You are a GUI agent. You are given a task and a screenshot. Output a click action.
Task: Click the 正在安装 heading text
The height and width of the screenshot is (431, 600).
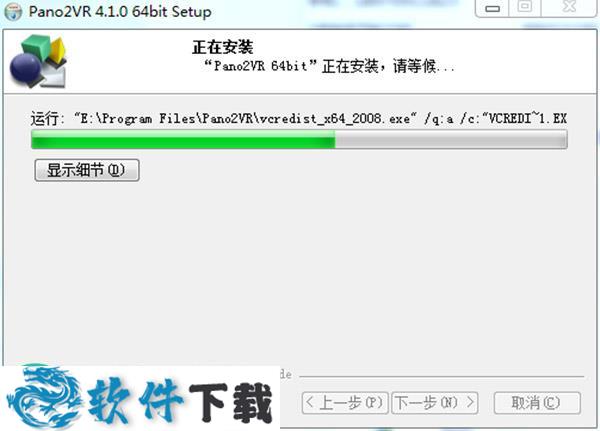(x=223, y=47)
